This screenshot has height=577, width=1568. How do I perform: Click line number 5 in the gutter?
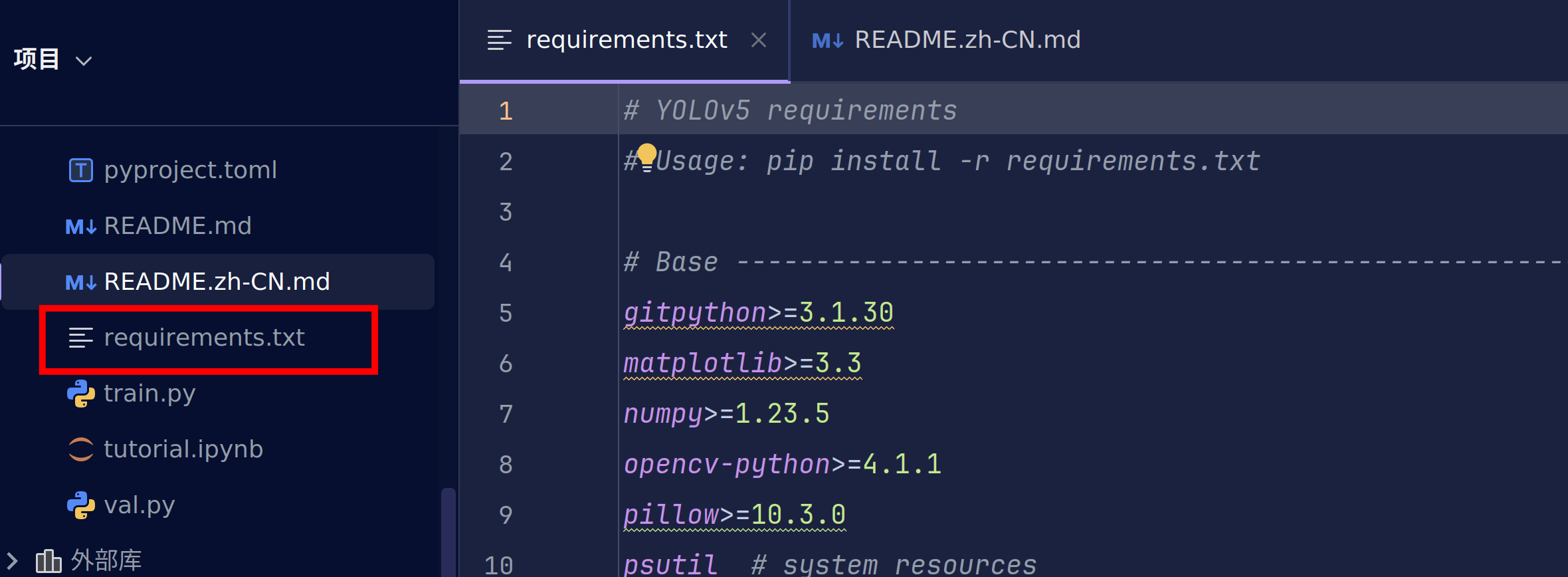pos(506,312)
